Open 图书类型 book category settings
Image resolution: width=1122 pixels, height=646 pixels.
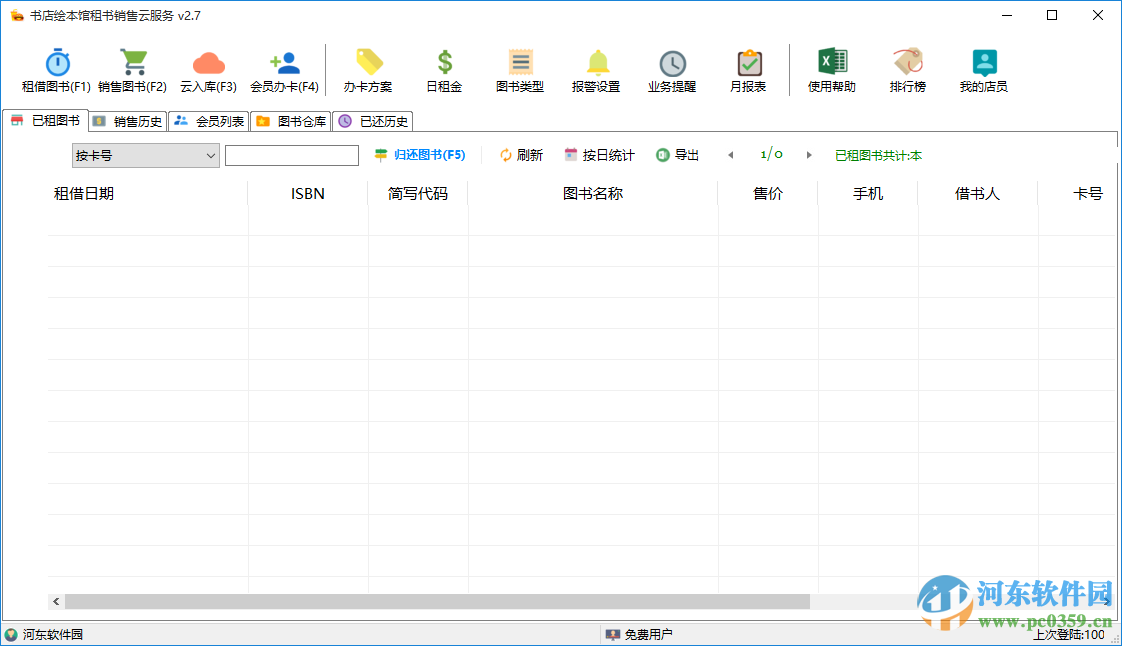[520, 68]
